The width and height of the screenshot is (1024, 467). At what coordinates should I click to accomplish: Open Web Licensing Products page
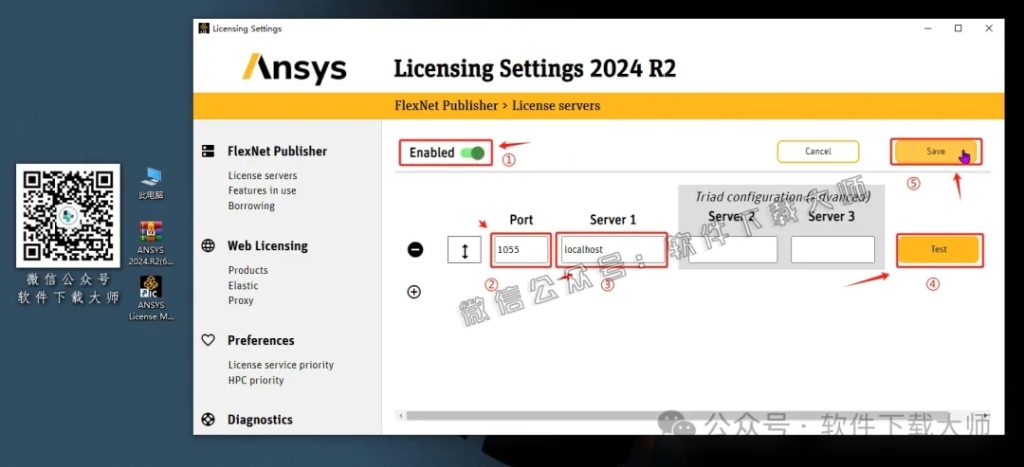[248, 270]
